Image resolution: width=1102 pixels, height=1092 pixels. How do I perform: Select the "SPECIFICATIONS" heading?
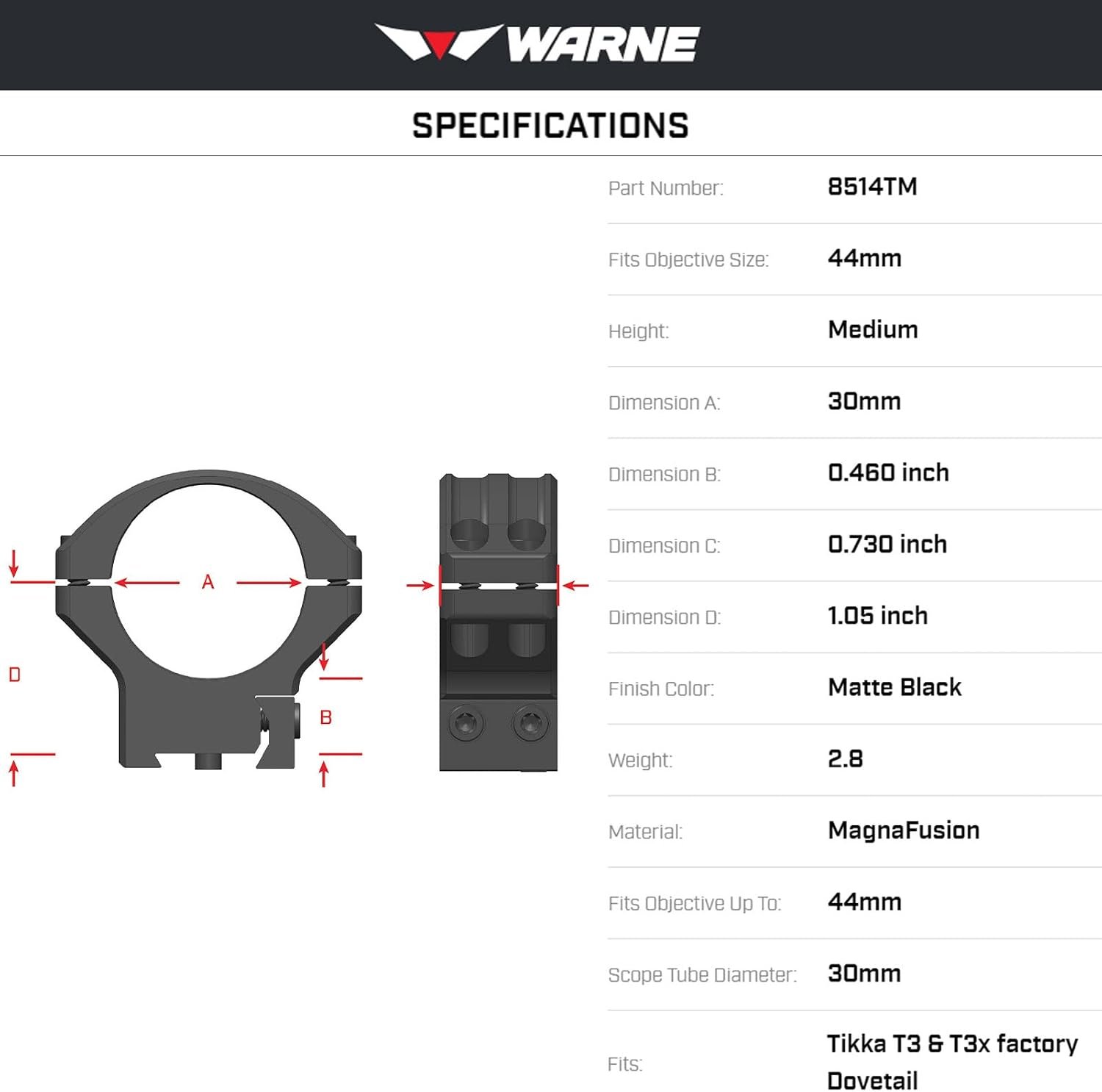(550, 126)
